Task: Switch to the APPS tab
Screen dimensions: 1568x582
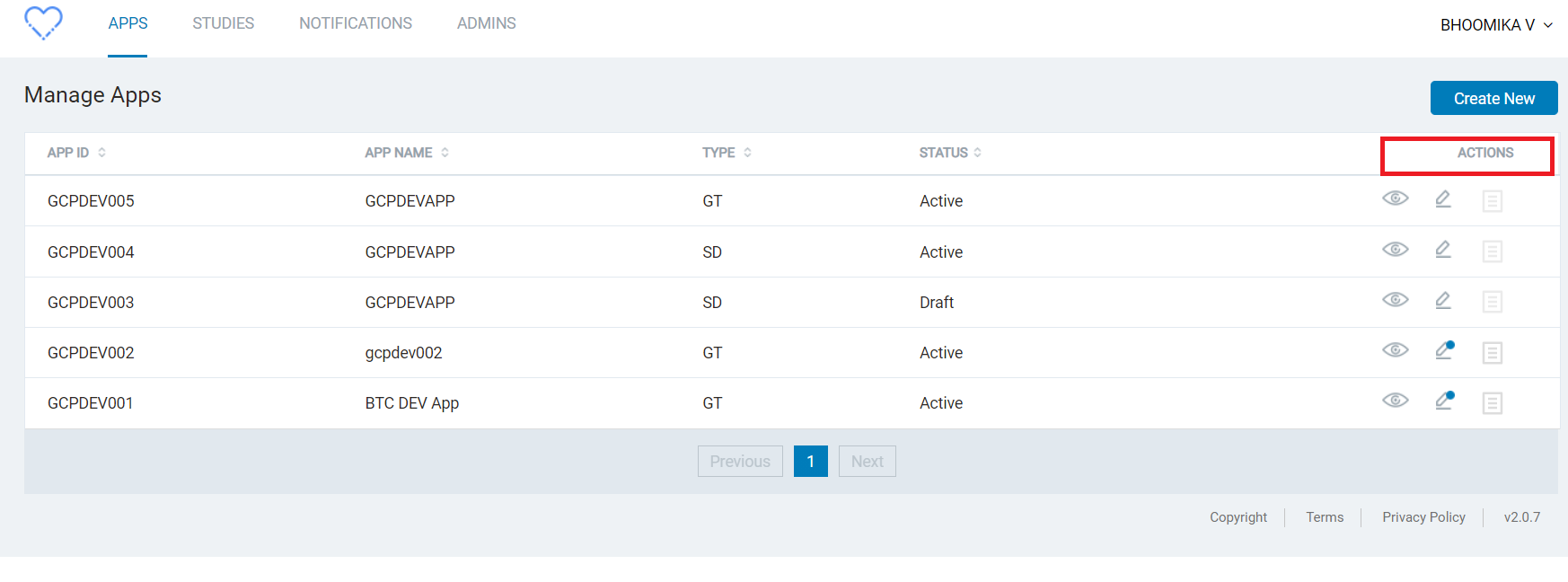Action: 128,23
